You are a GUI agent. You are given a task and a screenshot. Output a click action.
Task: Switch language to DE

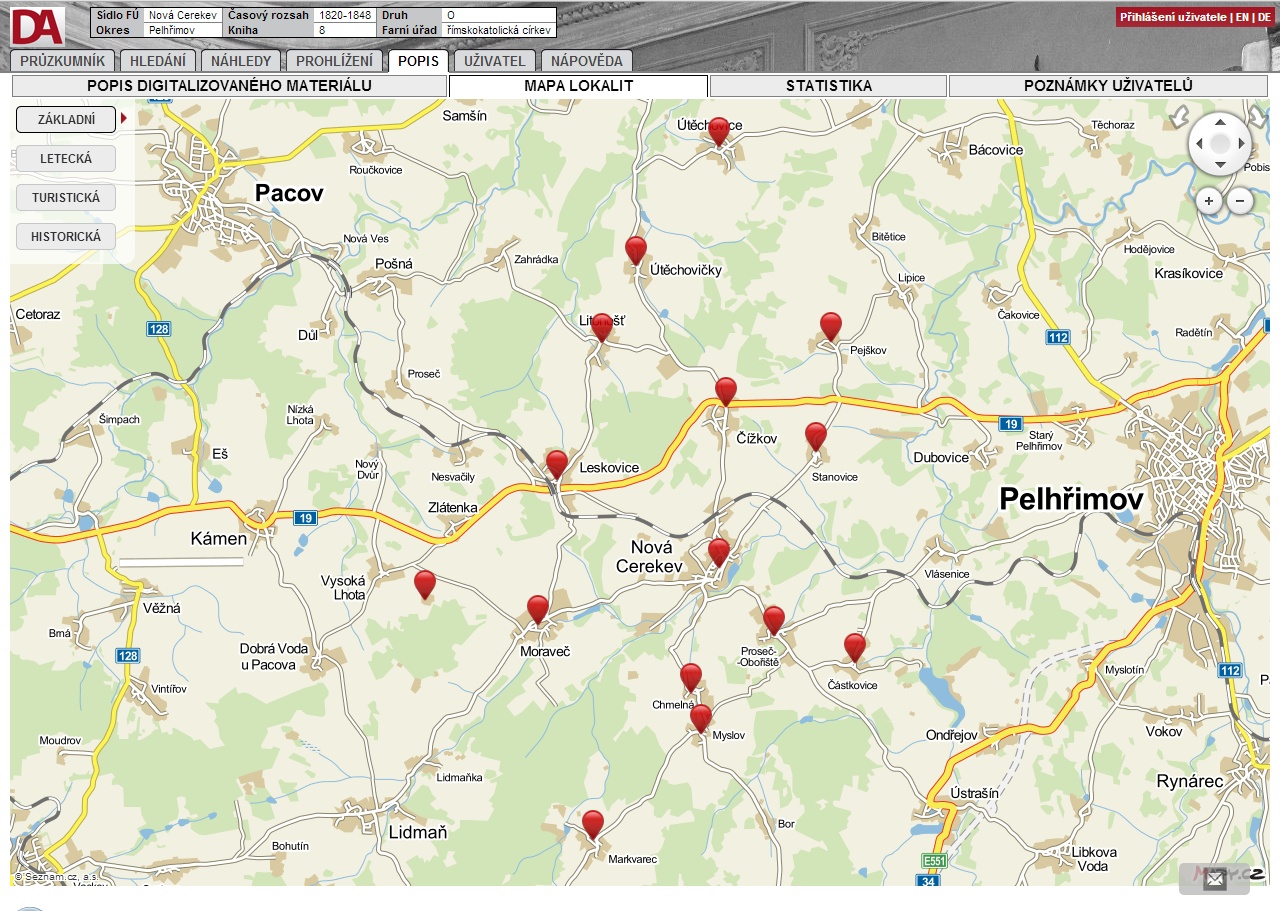1264,17
